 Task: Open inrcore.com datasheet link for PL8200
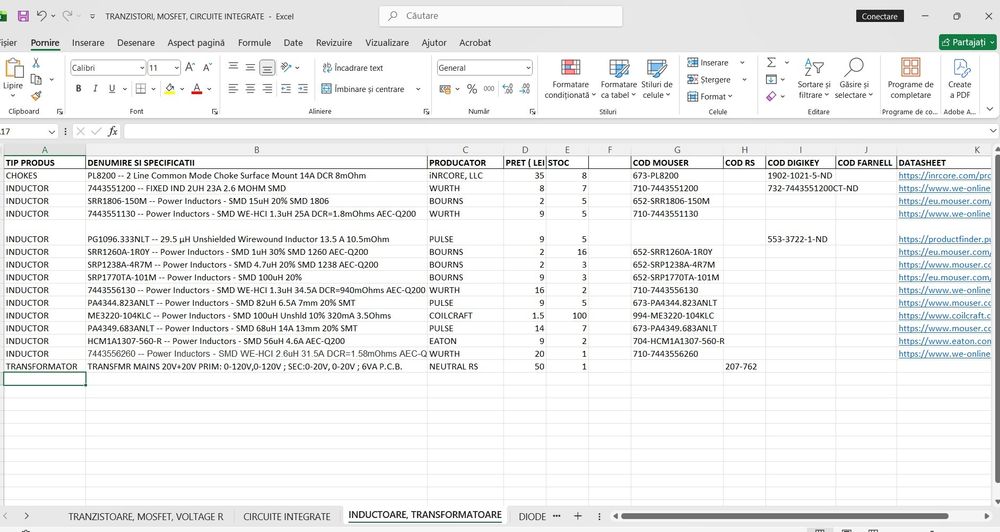945,175
